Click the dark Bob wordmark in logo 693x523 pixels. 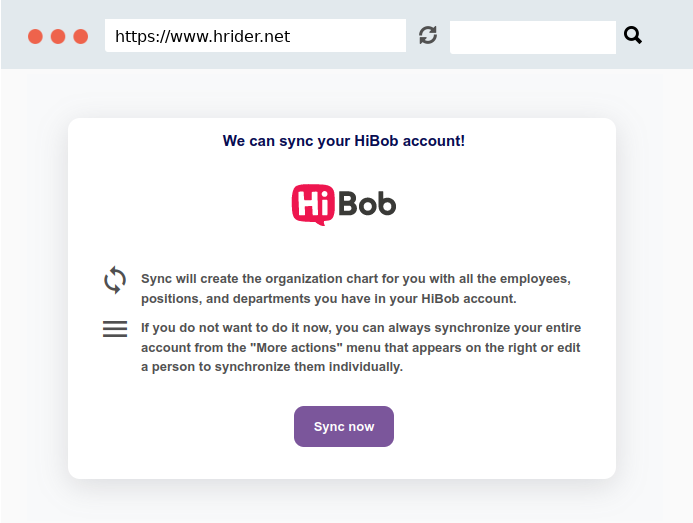pos(367,204)
